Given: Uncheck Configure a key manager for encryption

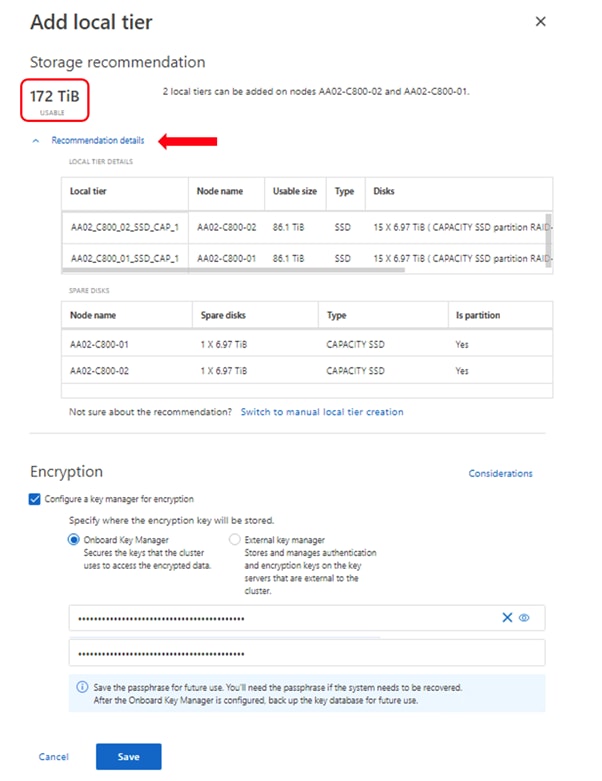Looking at the screenshot, I should click(34, 499).
